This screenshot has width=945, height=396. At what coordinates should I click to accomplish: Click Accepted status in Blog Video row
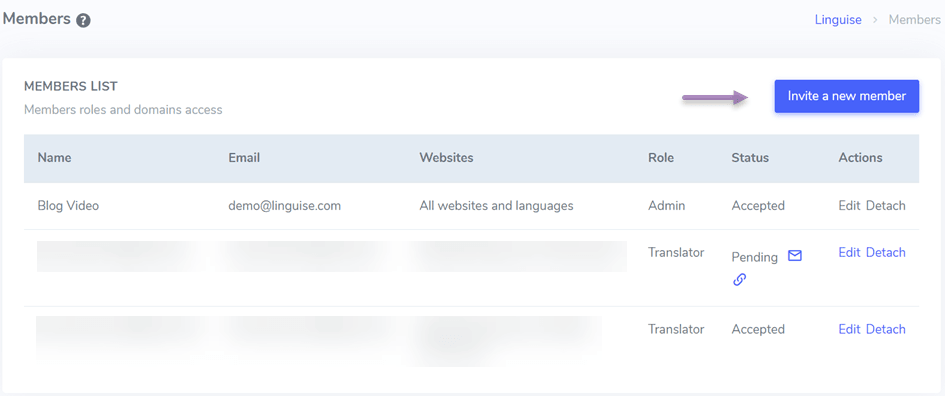coord(758,206)
